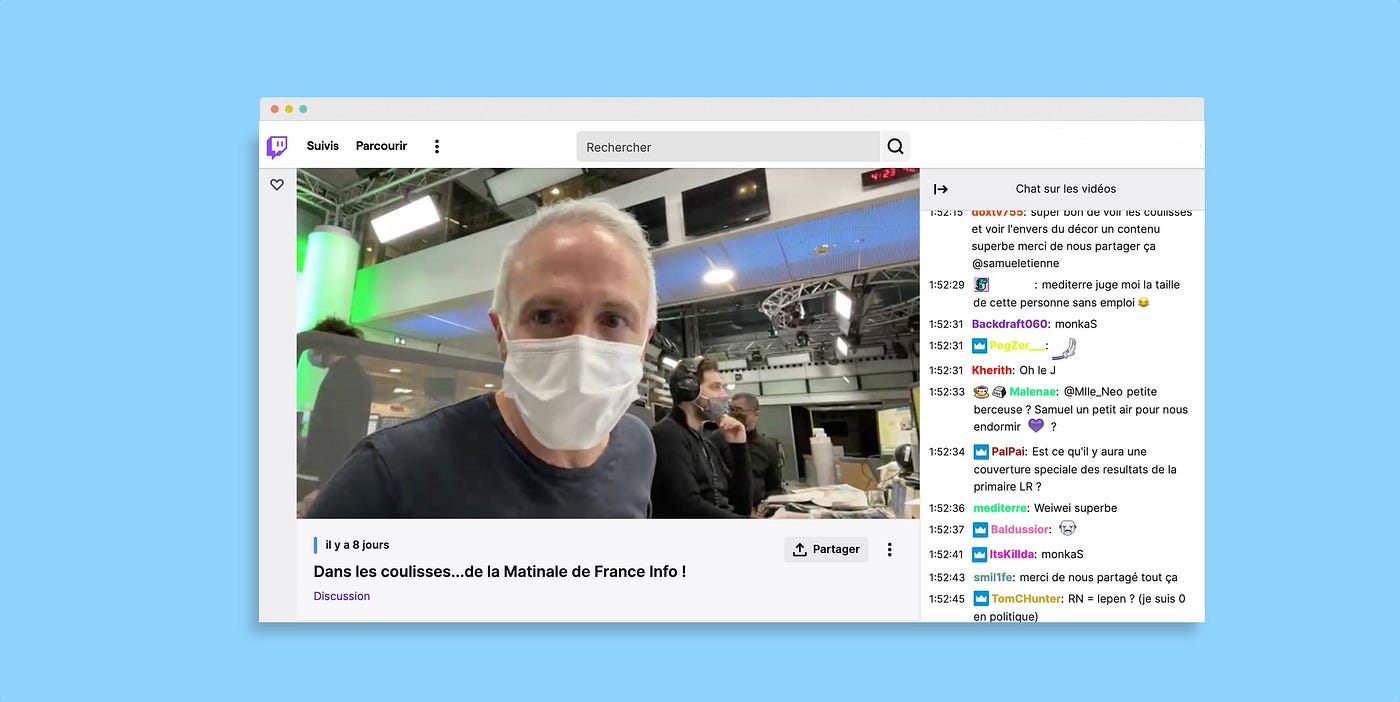Open PalPai username in chat
Screen dimensions: 1400x702
click(1008, 452)
